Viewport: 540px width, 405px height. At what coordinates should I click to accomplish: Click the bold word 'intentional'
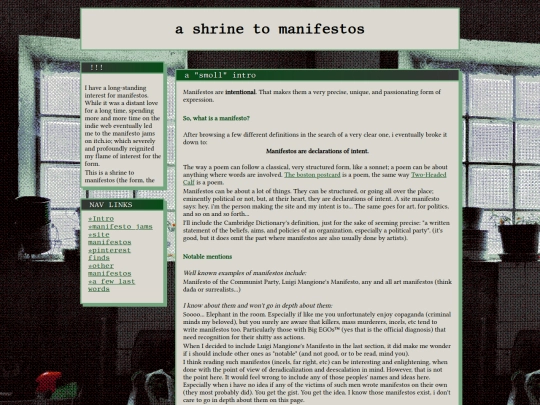(240, 92)
